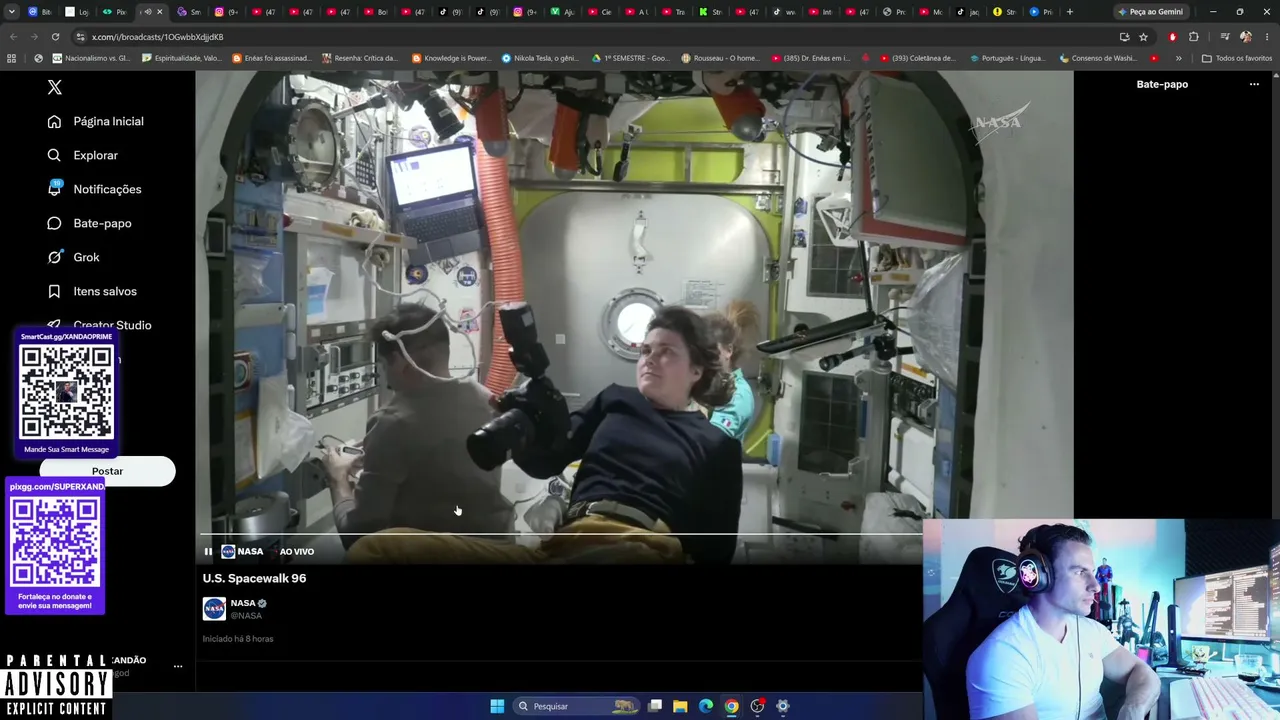Open Itens salvos

tap(93, 291)
